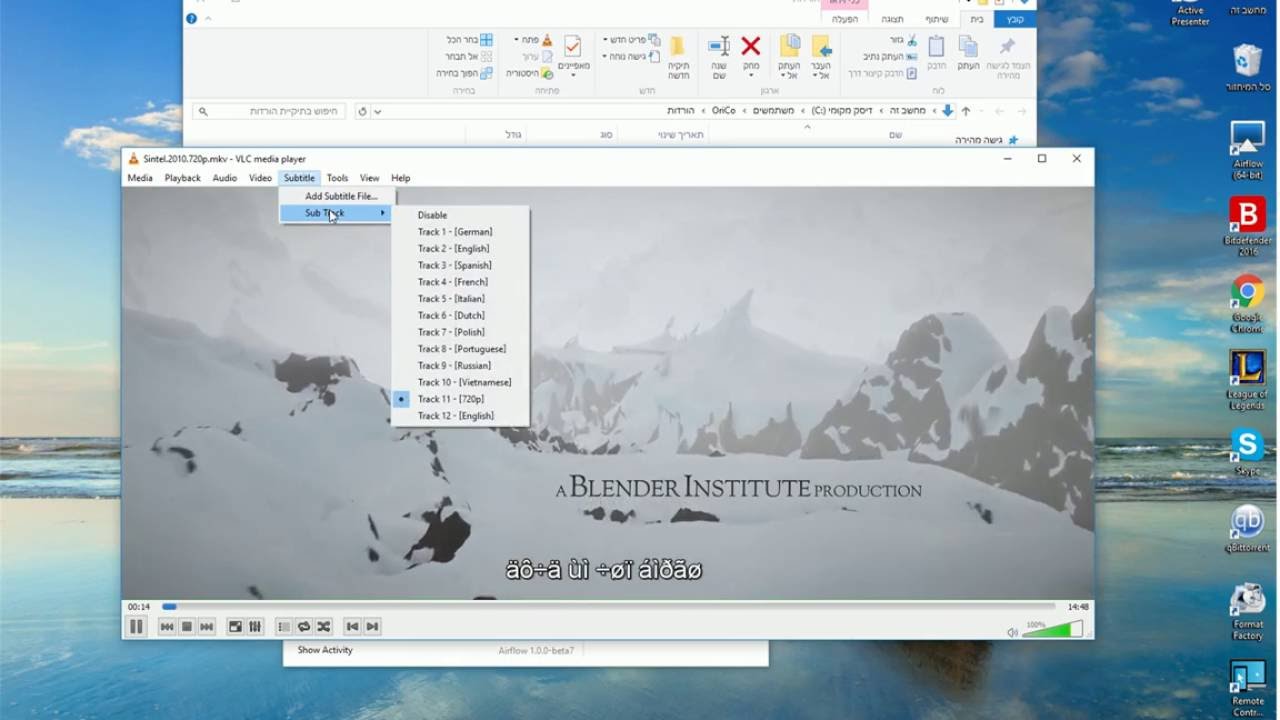Open Skype desktop shortcut
The image size is (1280, 720).
tap(1247, 452)
